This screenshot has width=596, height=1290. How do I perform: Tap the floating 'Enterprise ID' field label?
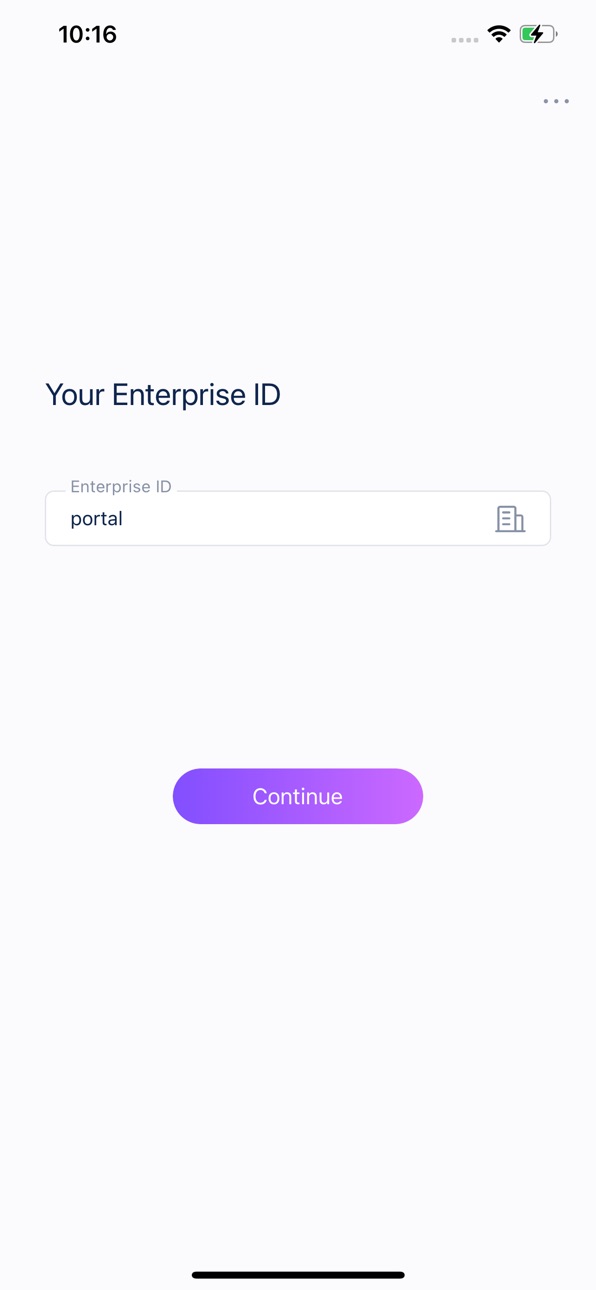pyautogui.click(x=121, y=486)
